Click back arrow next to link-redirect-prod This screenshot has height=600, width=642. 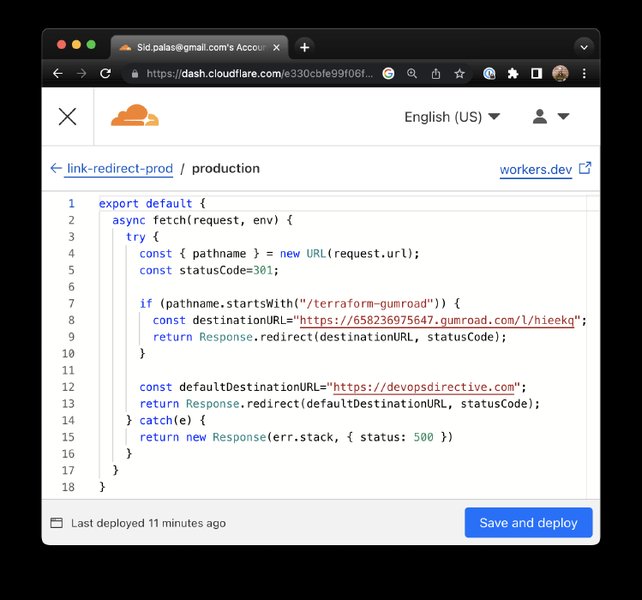(56, 168)
